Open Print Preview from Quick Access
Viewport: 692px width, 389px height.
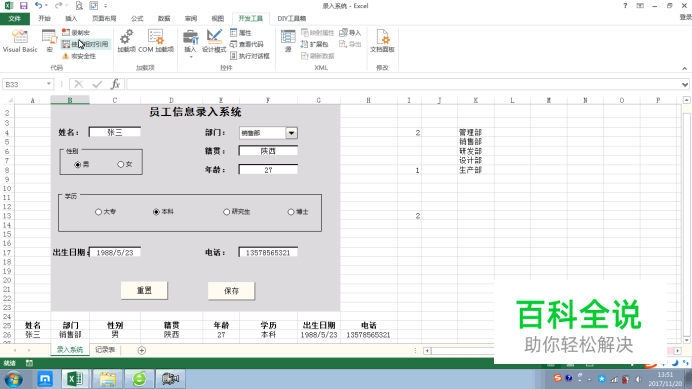coord(79,6)
